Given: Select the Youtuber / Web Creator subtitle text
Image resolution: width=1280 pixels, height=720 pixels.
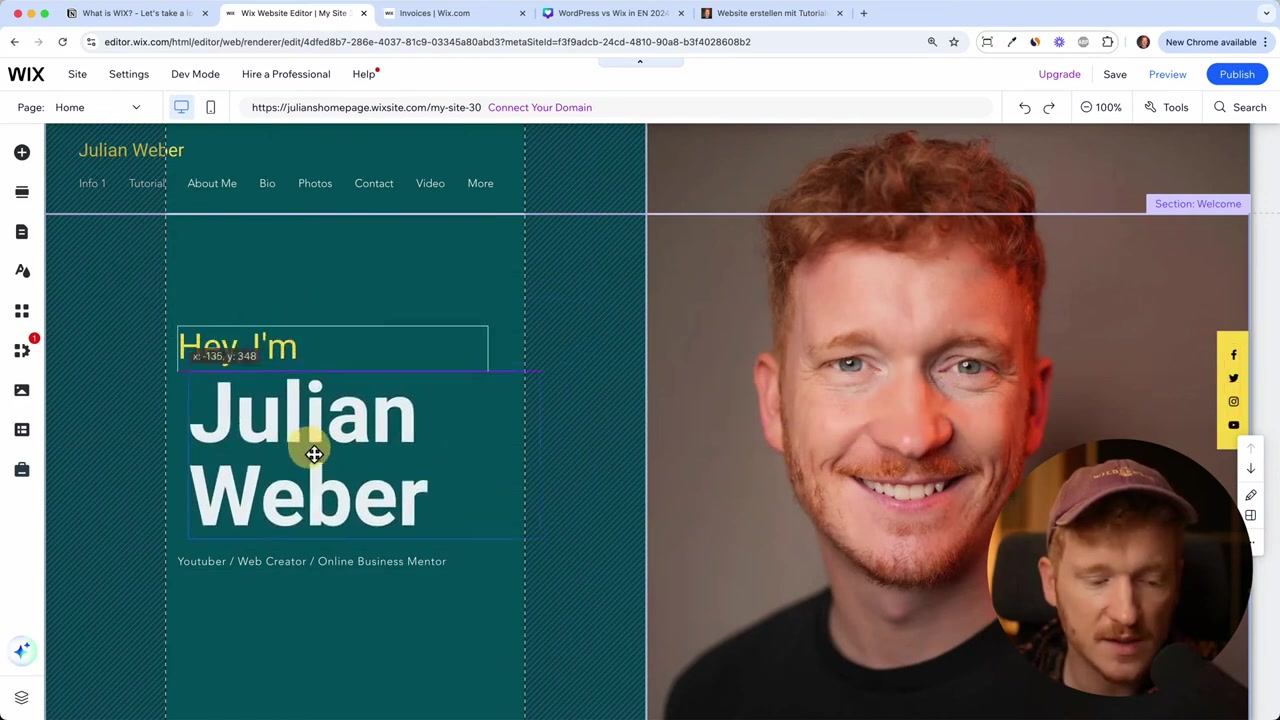Looking at the screenshot, I should 312,561.
